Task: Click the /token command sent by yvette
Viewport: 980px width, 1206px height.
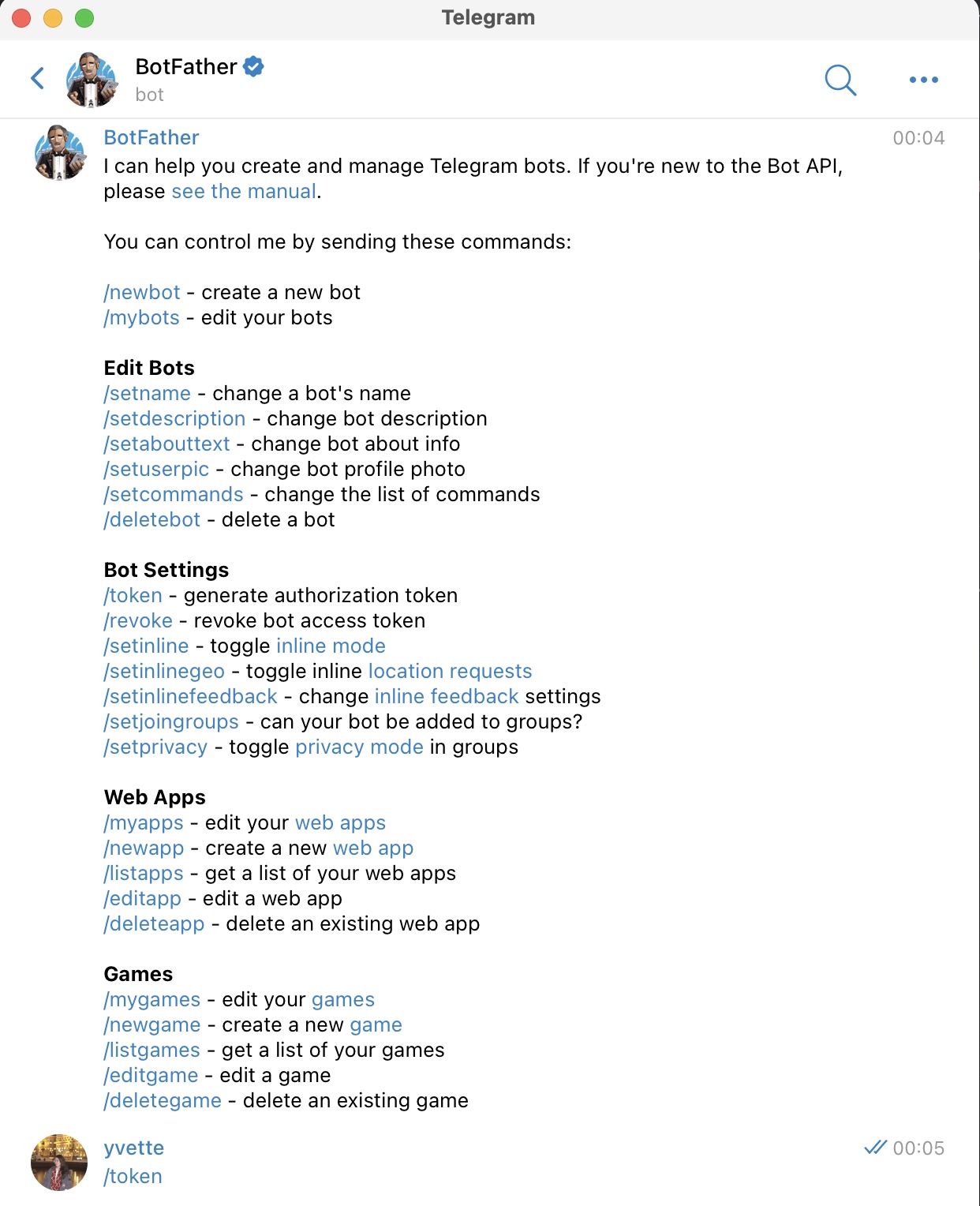Action: coord(133,1177)
